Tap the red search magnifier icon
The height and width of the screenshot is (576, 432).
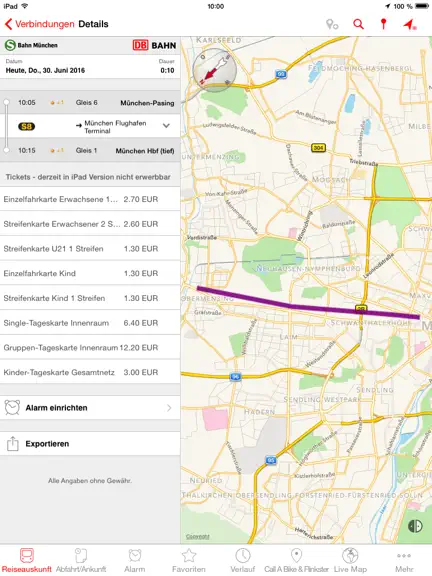coord(358,25)
